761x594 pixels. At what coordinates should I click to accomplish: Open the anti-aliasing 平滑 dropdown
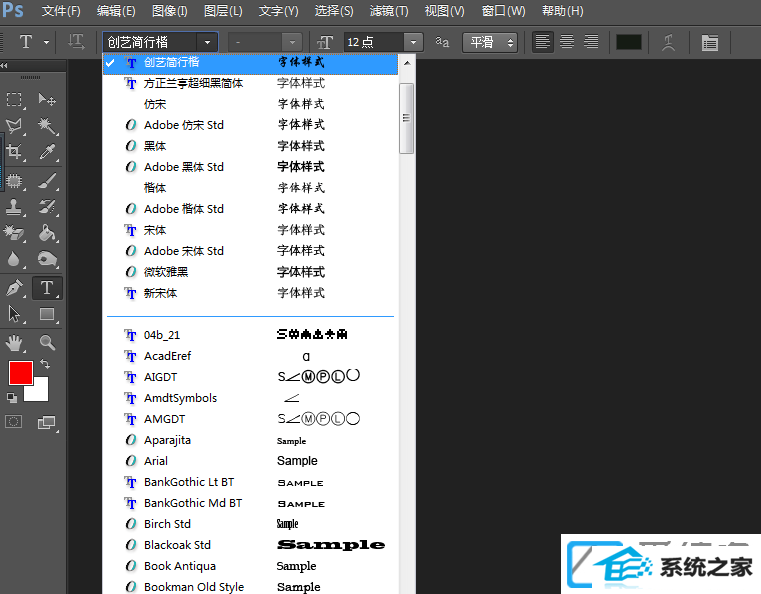click(x=490, y=42)
